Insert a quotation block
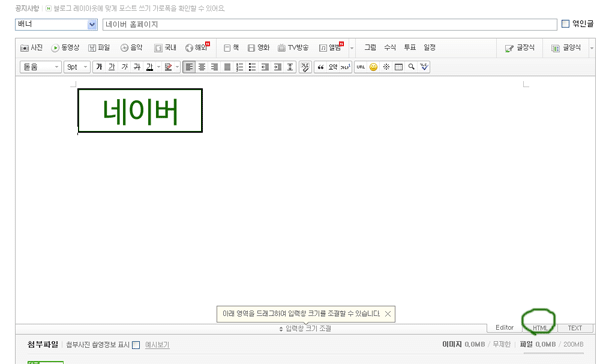This screenshot has height=364, width=600. (x=321, y=67)
